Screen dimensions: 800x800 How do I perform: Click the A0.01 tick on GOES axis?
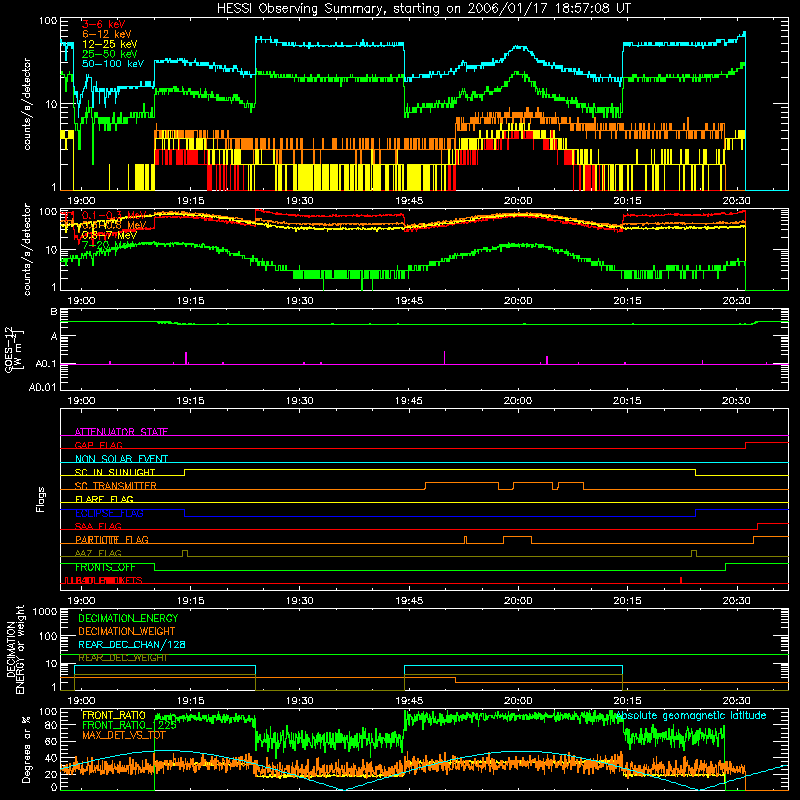42,387
